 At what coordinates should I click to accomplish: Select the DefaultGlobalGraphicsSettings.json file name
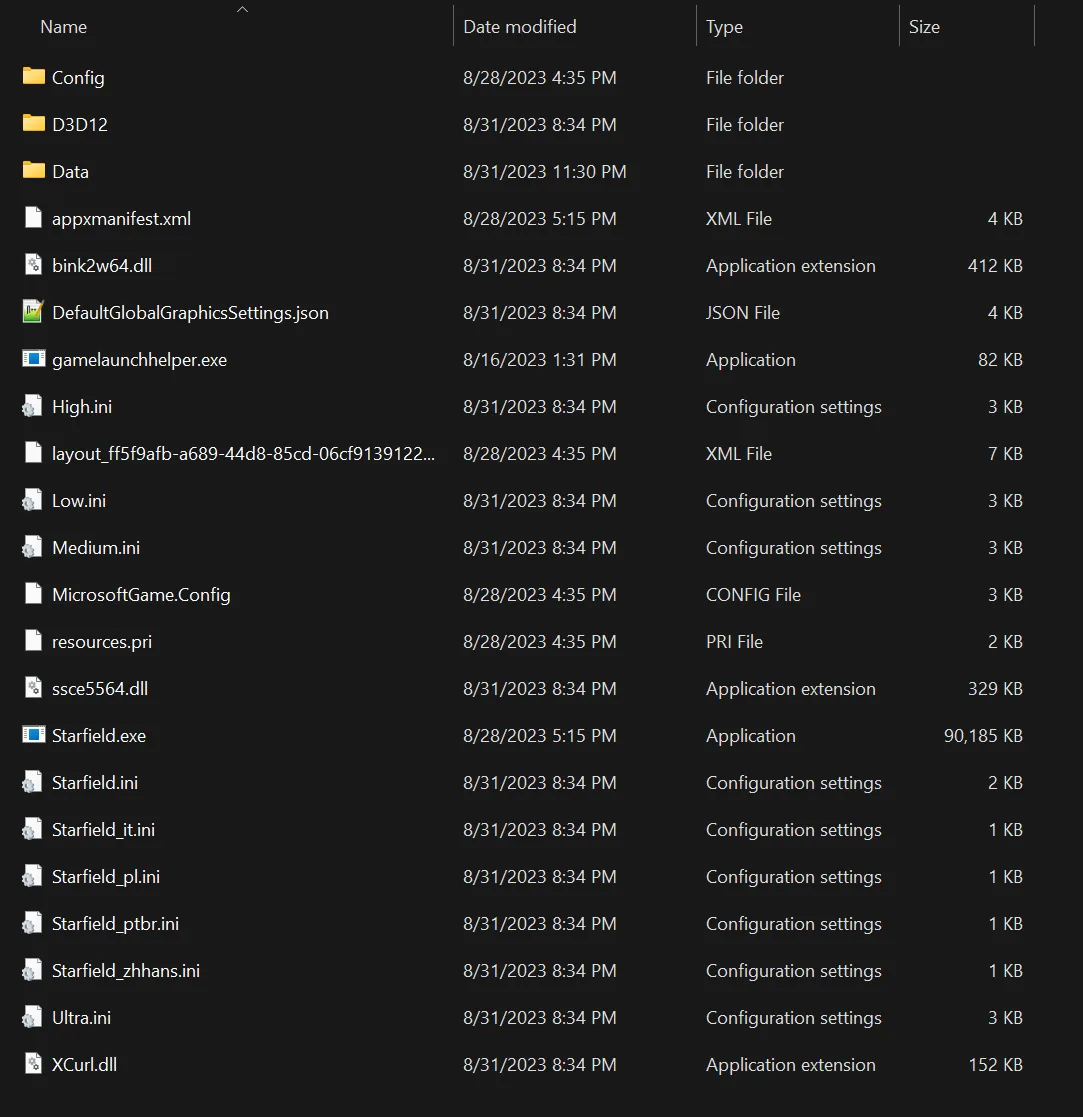[190, 313]
